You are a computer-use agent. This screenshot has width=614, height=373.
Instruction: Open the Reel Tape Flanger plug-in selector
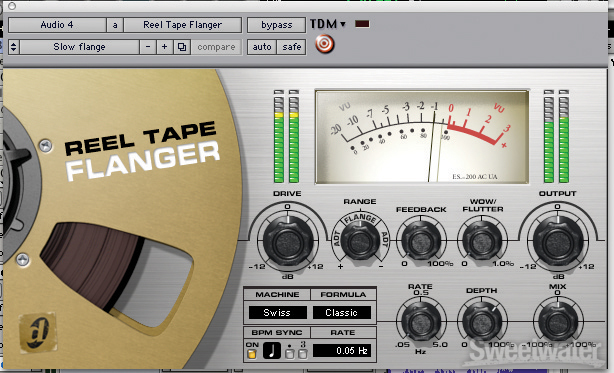[x=182, y=25]
